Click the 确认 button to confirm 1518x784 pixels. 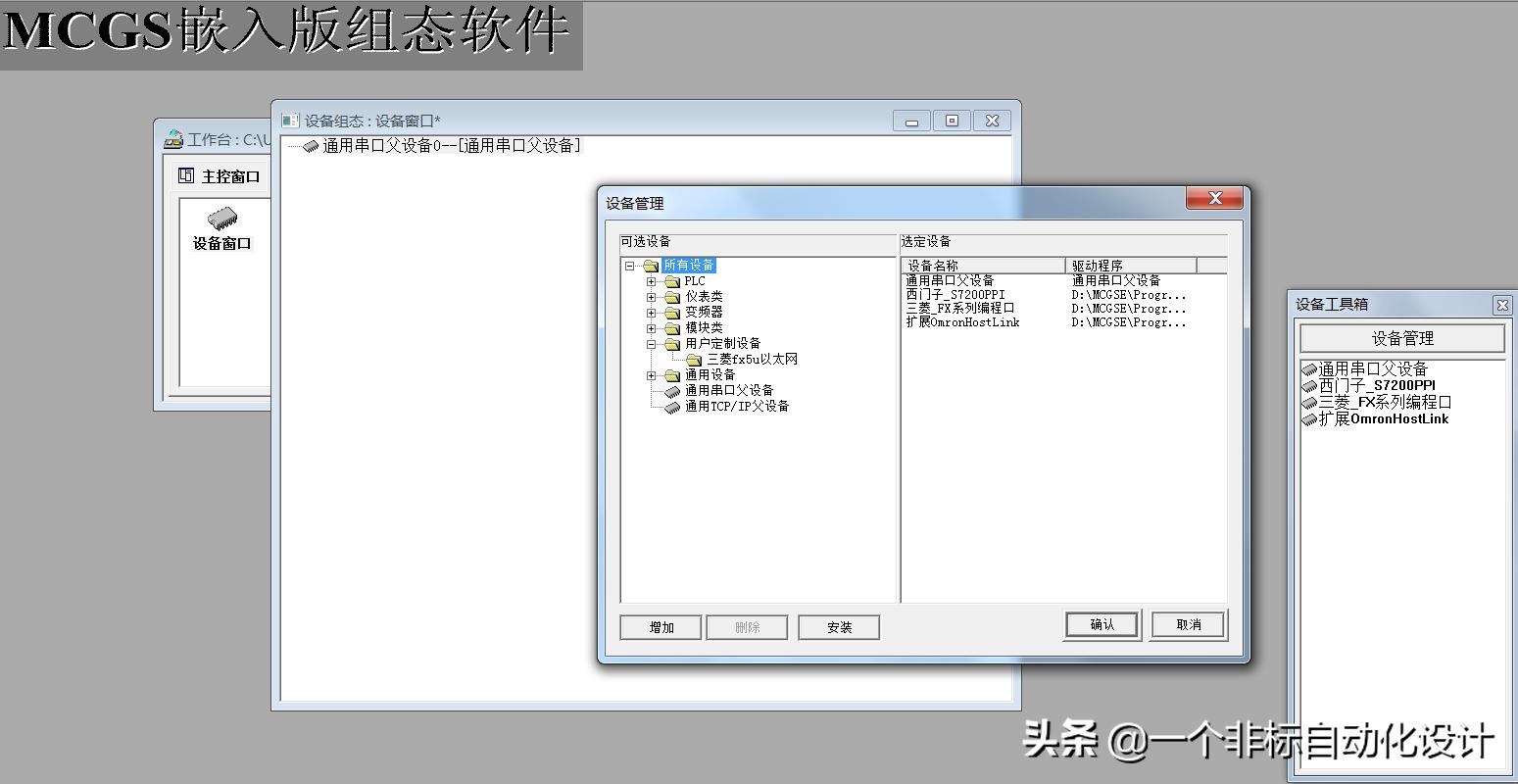[1101, 624]
